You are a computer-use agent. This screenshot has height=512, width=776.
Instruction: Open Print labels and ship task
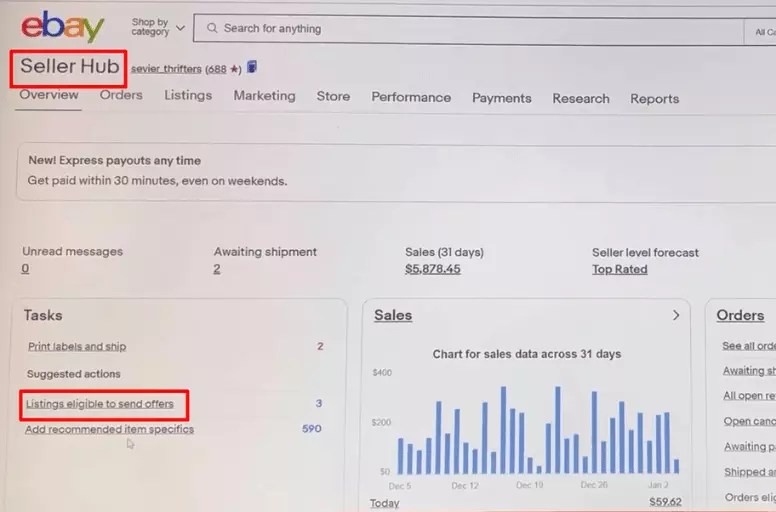[77, 346]
